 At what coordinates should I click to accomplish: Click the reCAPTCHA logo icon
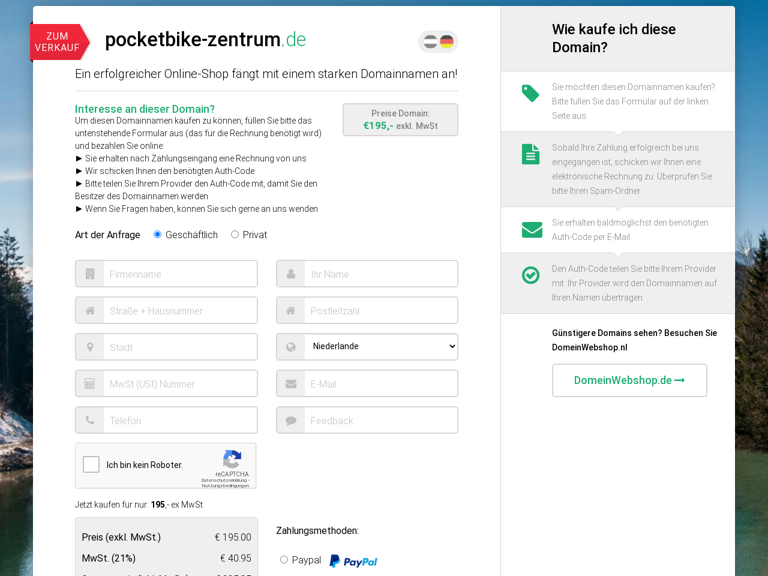point(232,459)
